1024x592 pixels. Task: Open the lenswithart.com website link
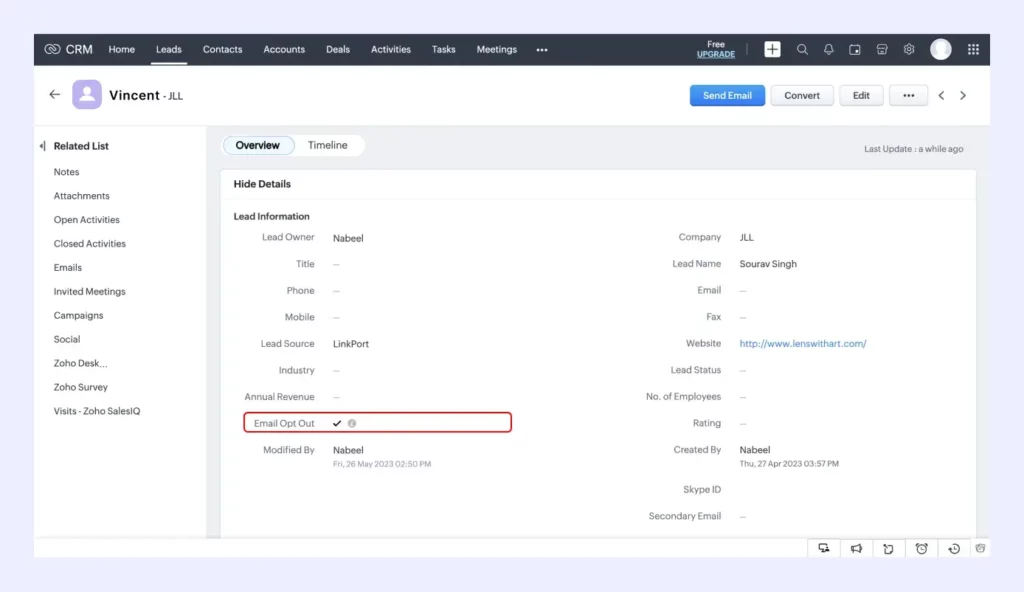tap(803, 344)
